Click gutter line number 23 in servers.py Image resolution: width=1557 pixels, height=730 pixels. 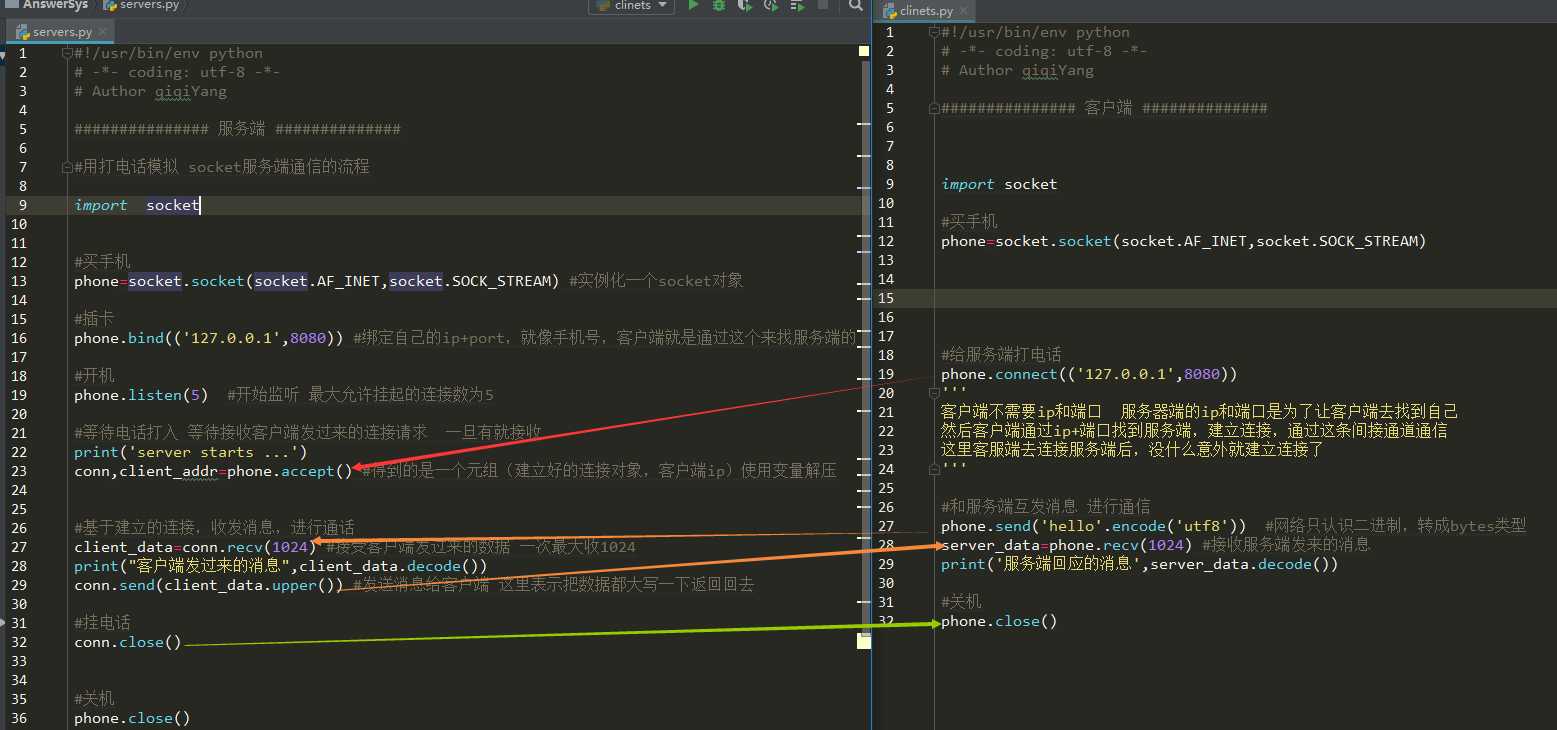(20, 471)
